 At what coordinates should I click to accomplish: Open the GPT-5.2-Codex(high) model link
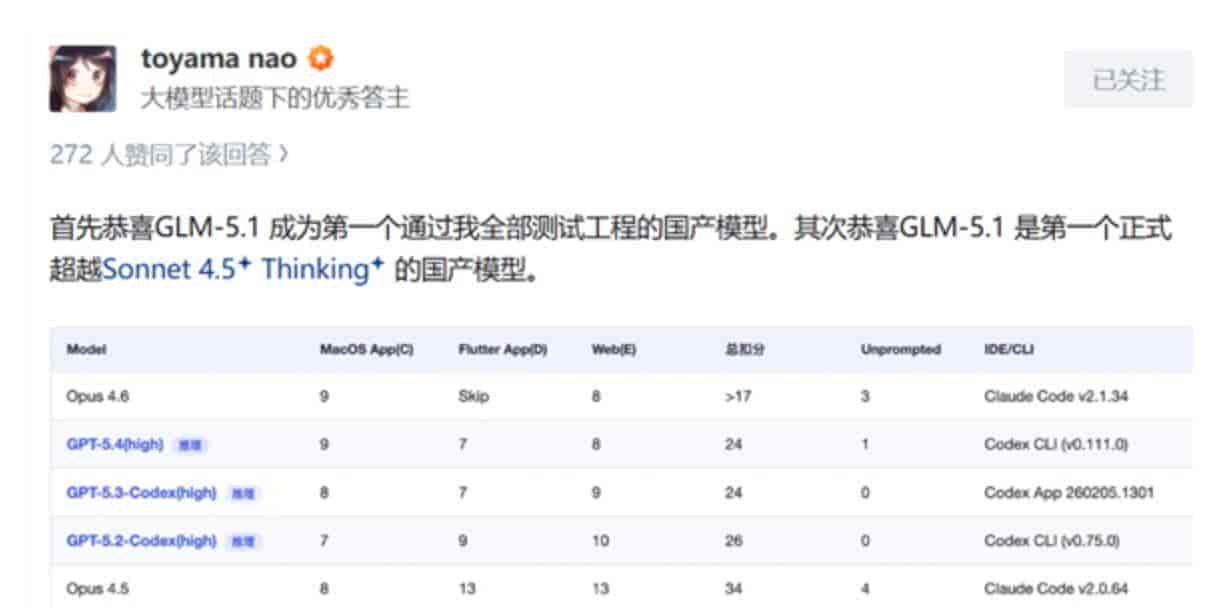tap(142, 541)
